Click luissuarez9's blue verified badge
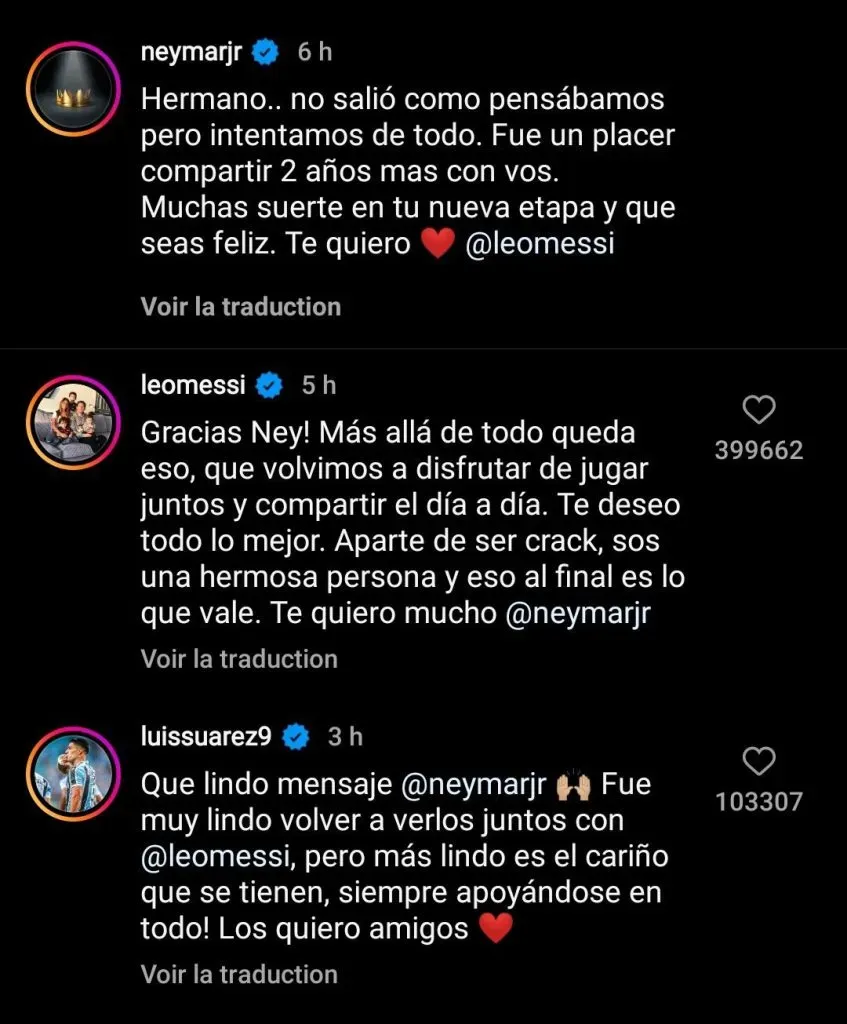The width and height of the screenshot is (847, 1024). [x=295, y=737]
